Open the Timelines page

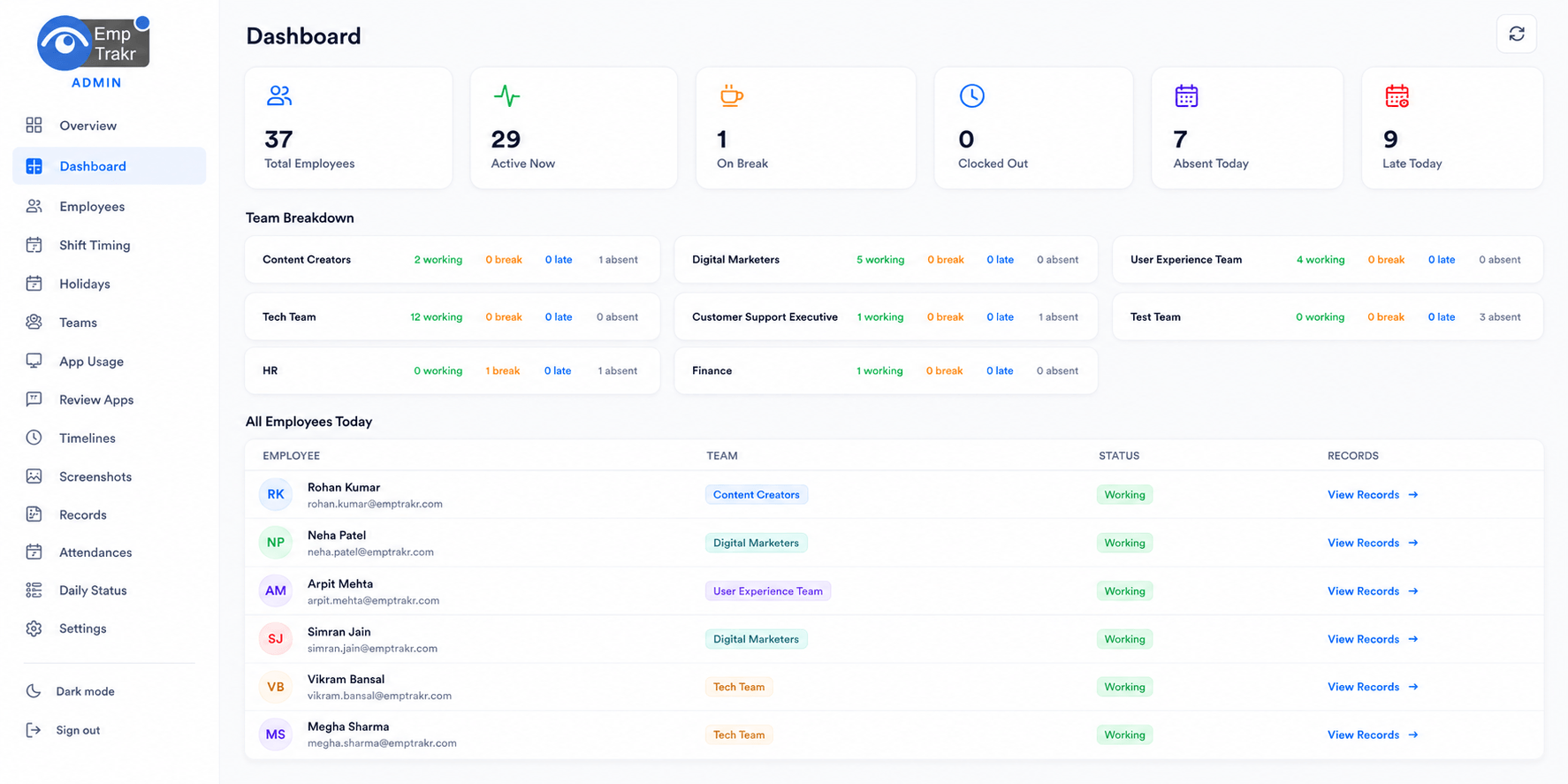tap(109, 438)
